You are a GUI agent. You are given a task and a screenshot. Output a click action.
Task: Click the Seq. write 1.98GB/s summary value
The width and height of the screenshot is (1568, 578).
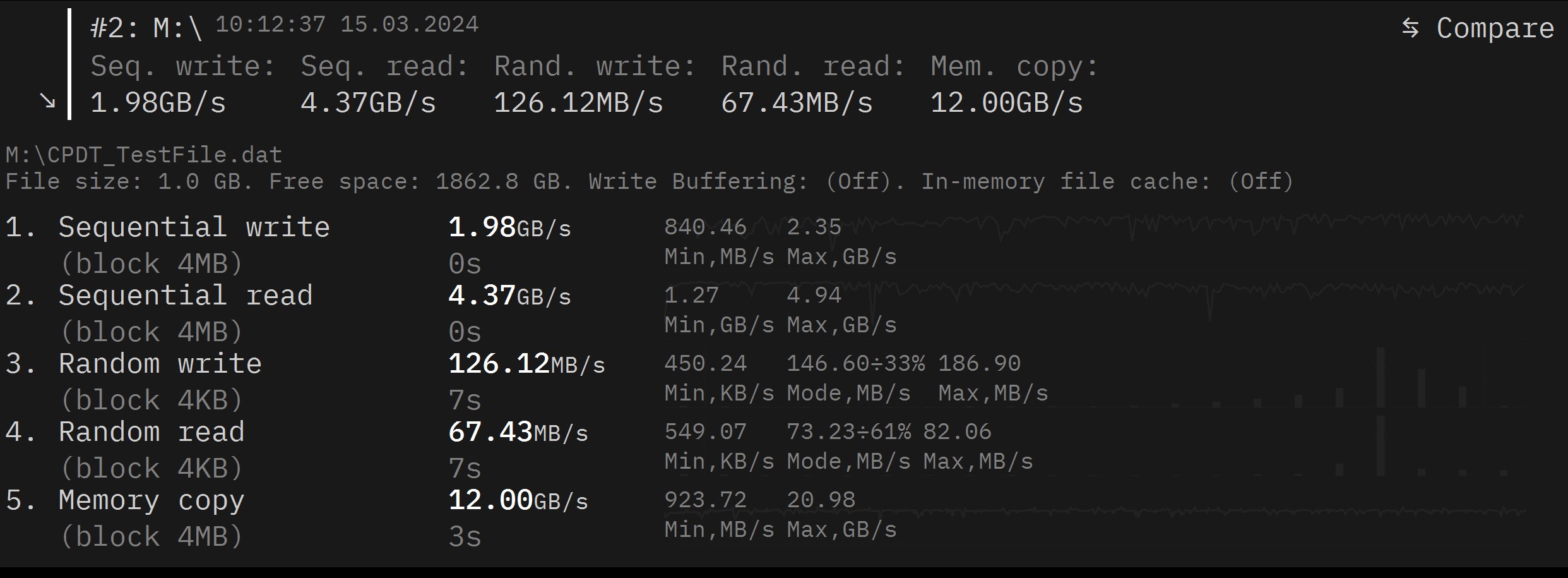pos(158,102)
